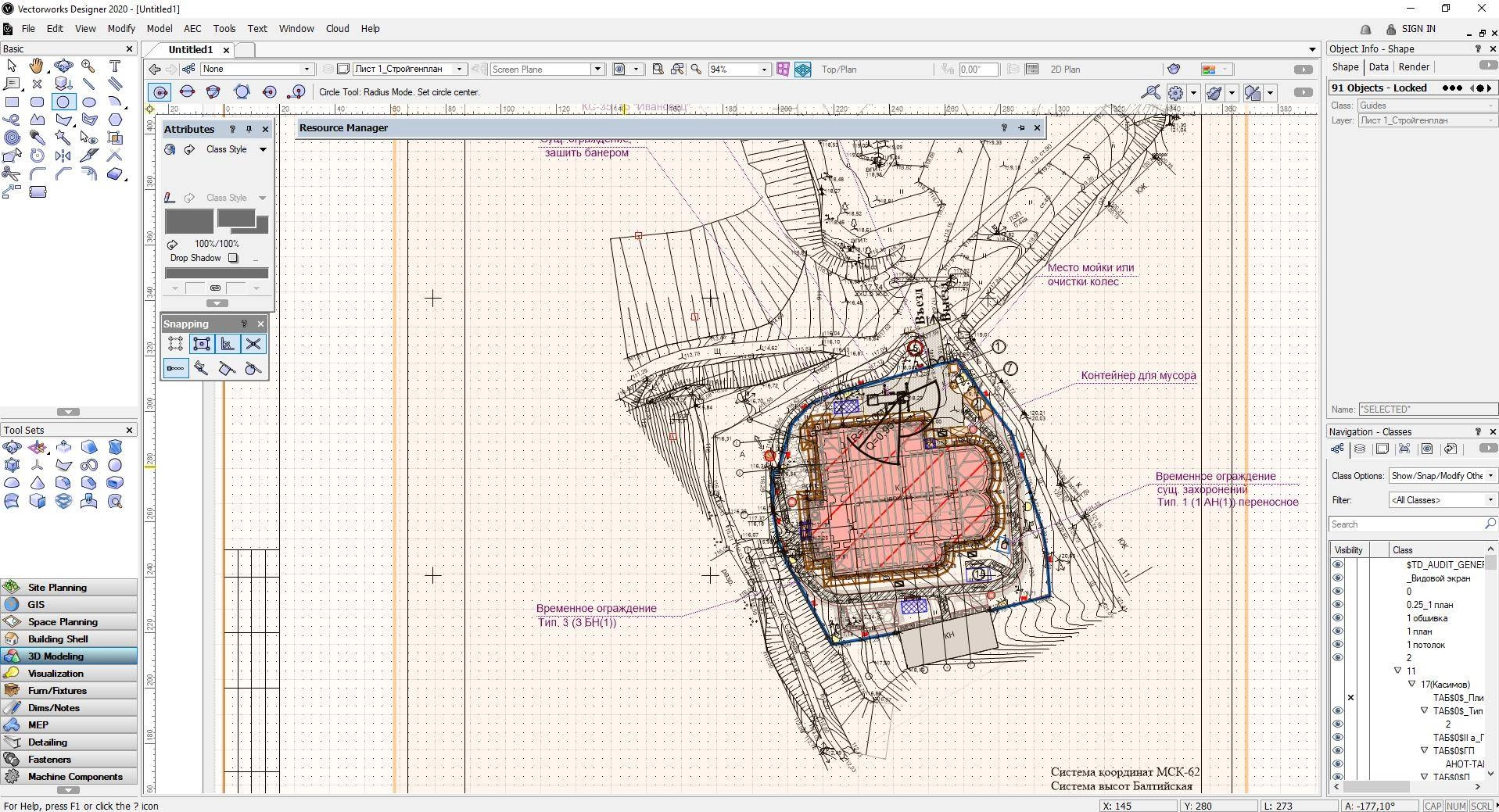Select the Flyover tool
Viewport: 1499px width, 812px height.
[x=63, y=66]
